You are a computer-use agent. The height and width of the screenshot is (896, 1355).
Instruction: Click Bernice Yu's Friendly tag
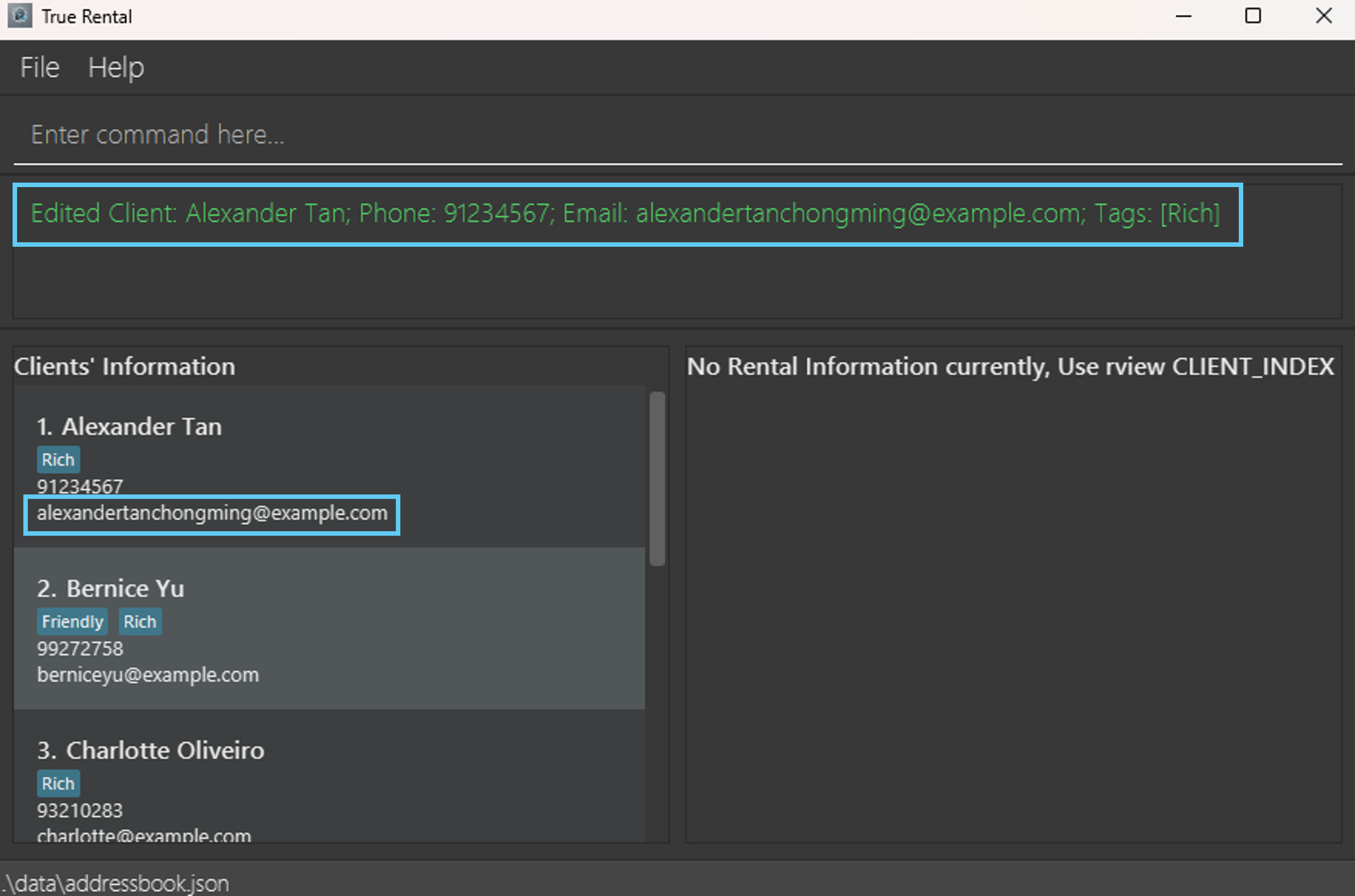73,622
